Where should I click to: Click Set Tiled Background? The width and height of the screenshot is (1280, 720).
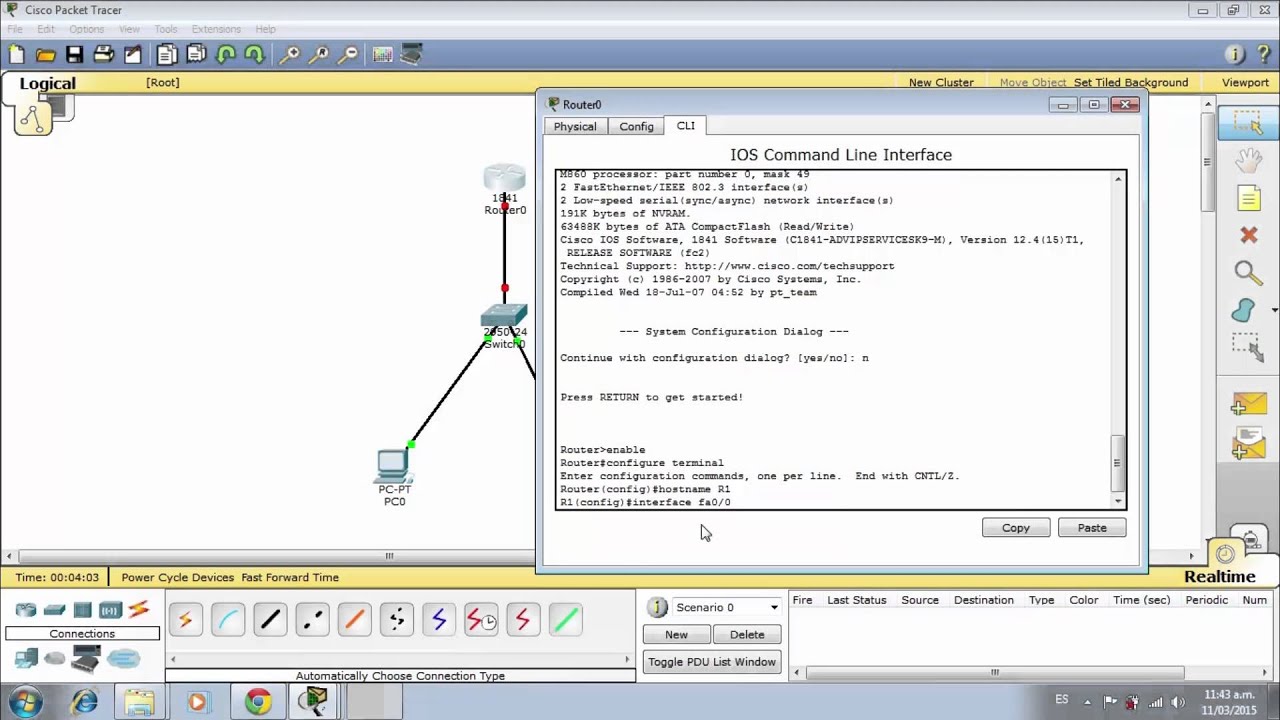point(1131,83)
